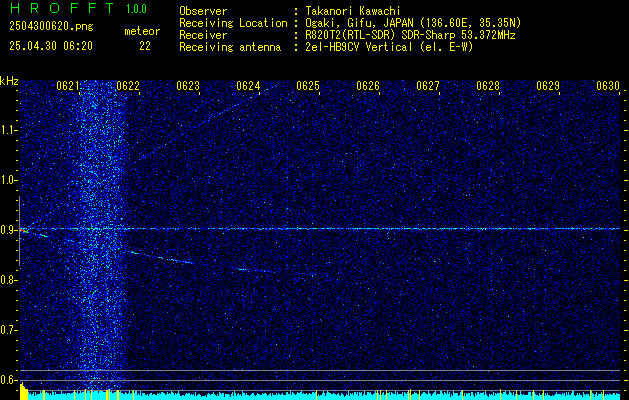Click the 0626 time axis label
The image size is (629, 400).
point(368,86)
